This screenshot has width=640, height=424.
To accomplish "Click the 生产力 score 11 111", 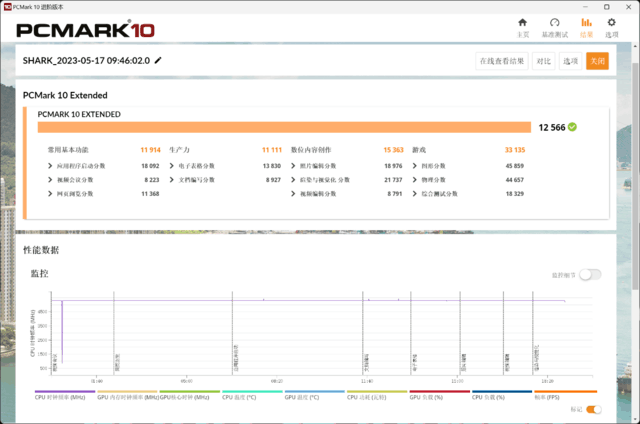I will pos(272,150).
